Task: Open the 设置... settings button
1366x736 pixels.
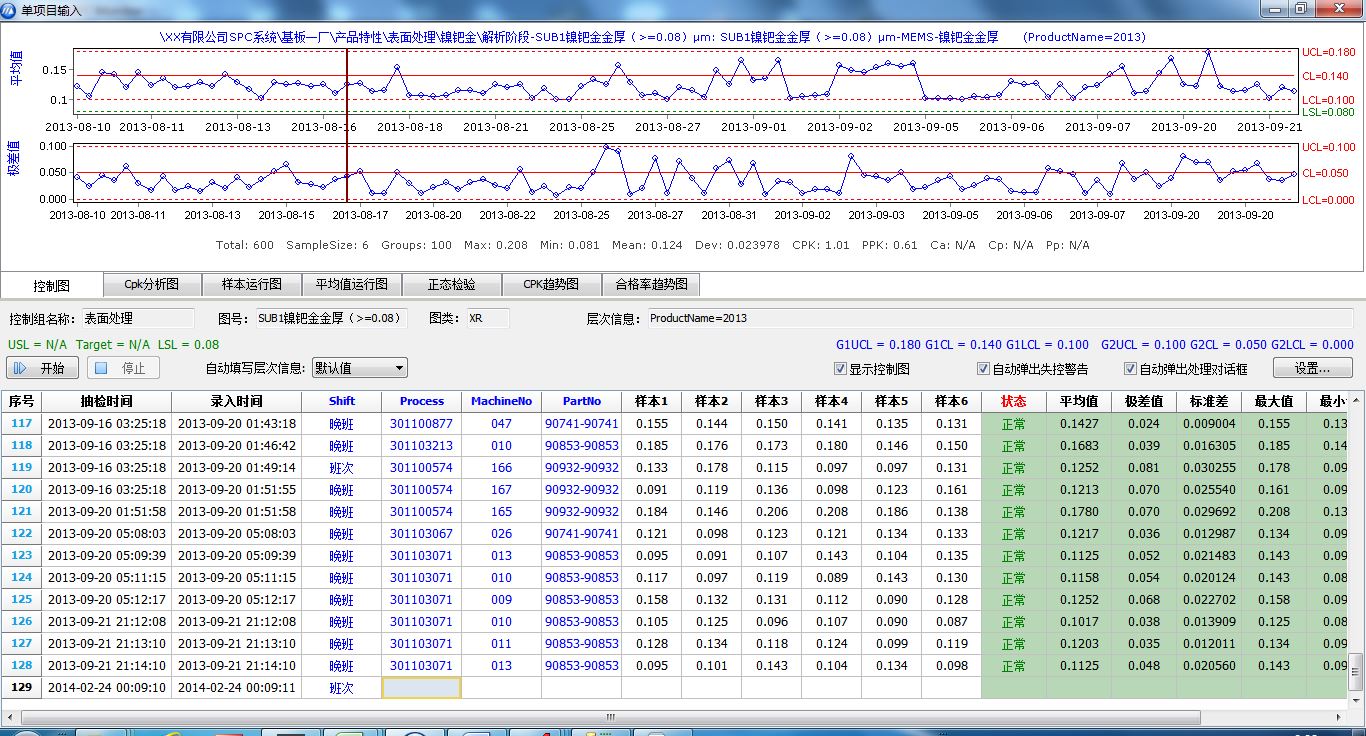Action: pyautogui.click(x=1312, y=368)
